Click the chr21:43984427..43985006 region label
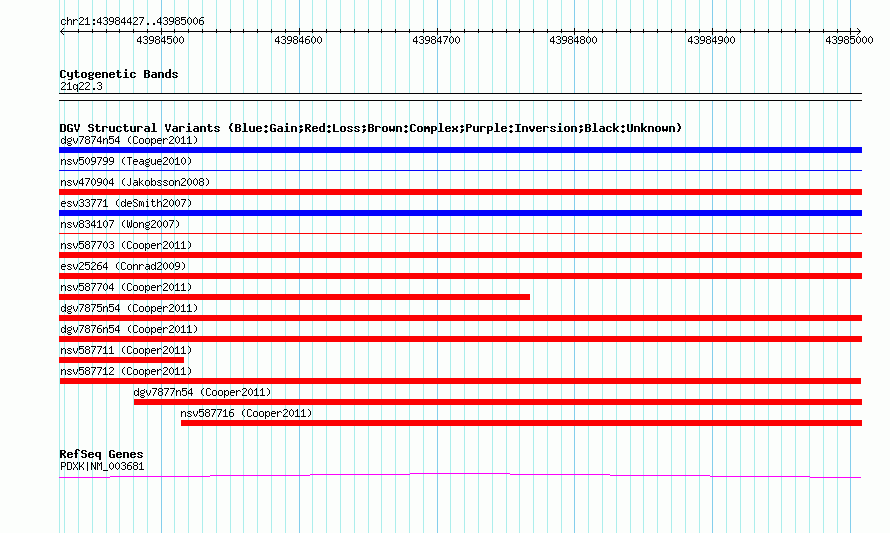This screenshot has height=533, width=890. click(132, 21)
